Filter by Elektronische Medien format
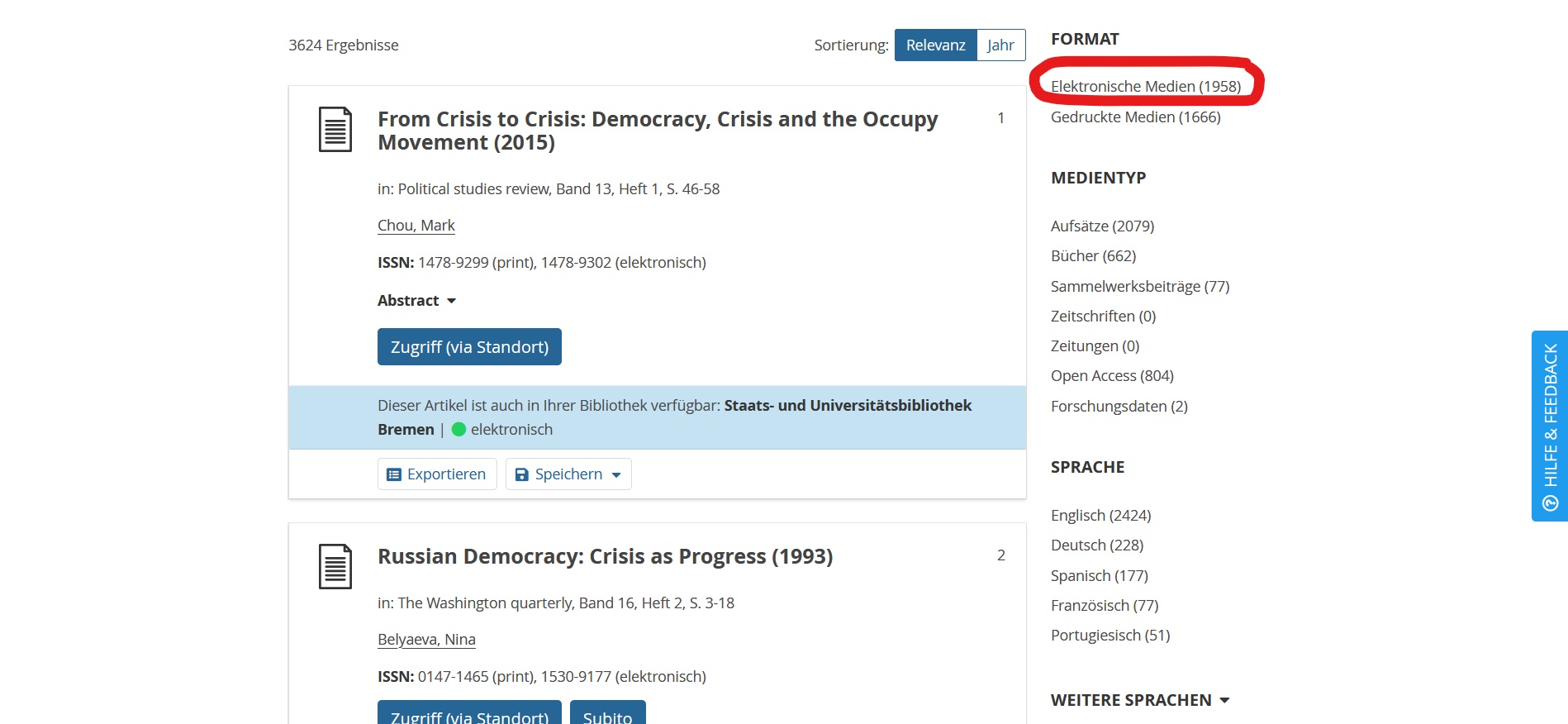The height and width of the screenshot is (724, 1568). point(1145,87)
